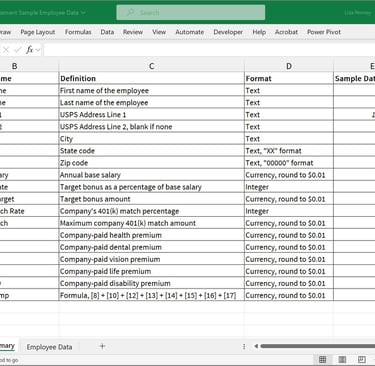Select cell 'Target bonus as a percentage of base salary'

(x=152, y=187)
